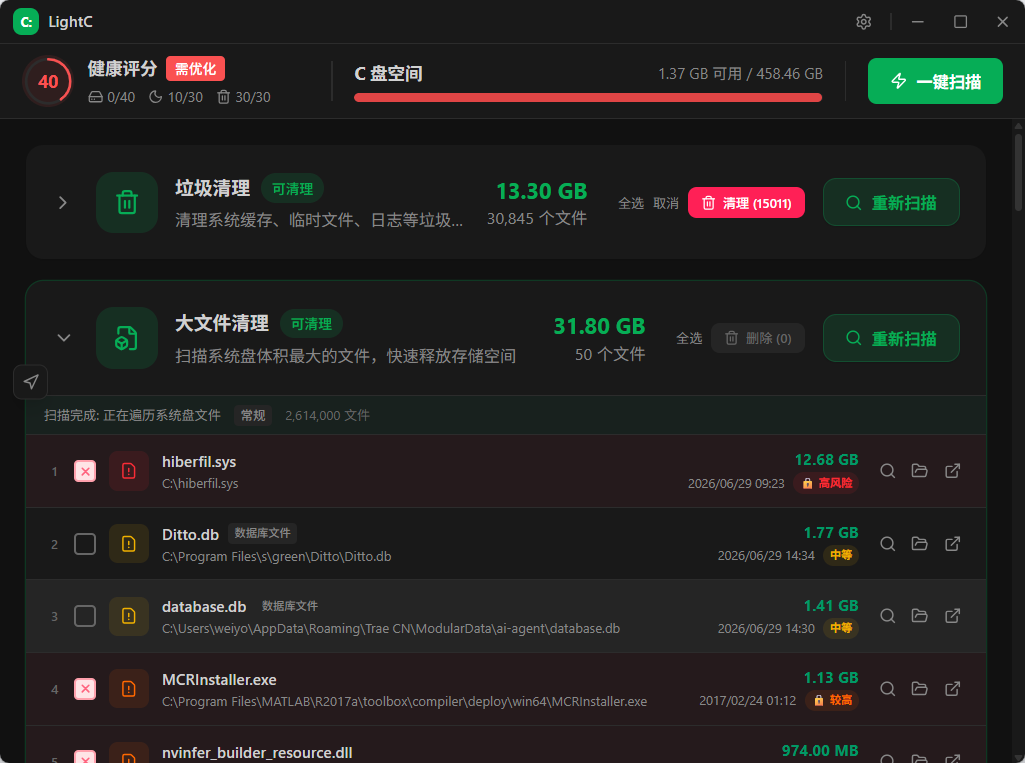
Task: Expand the 垃圾清理 section chevron
Action: pos(63,203)
